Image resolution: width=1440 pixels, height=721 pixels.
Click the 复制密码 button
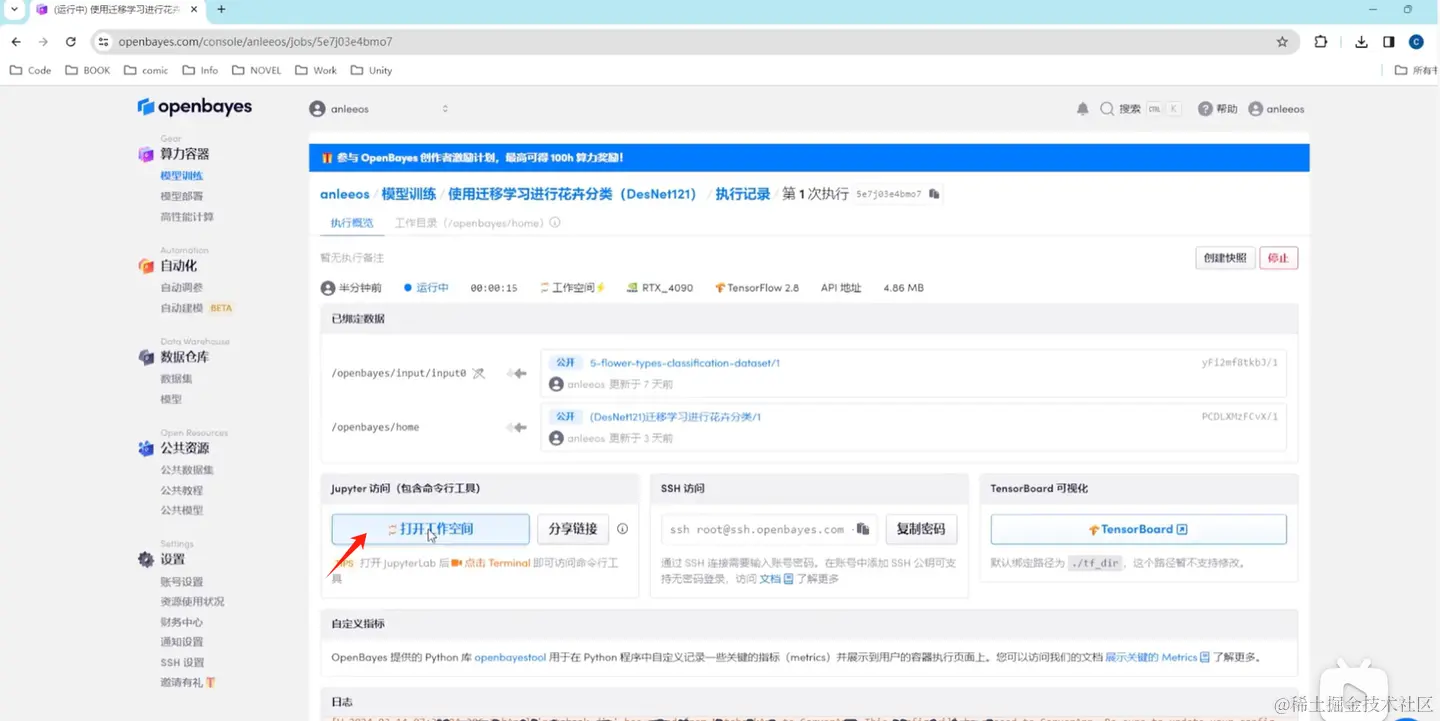[x=921, y=529]
